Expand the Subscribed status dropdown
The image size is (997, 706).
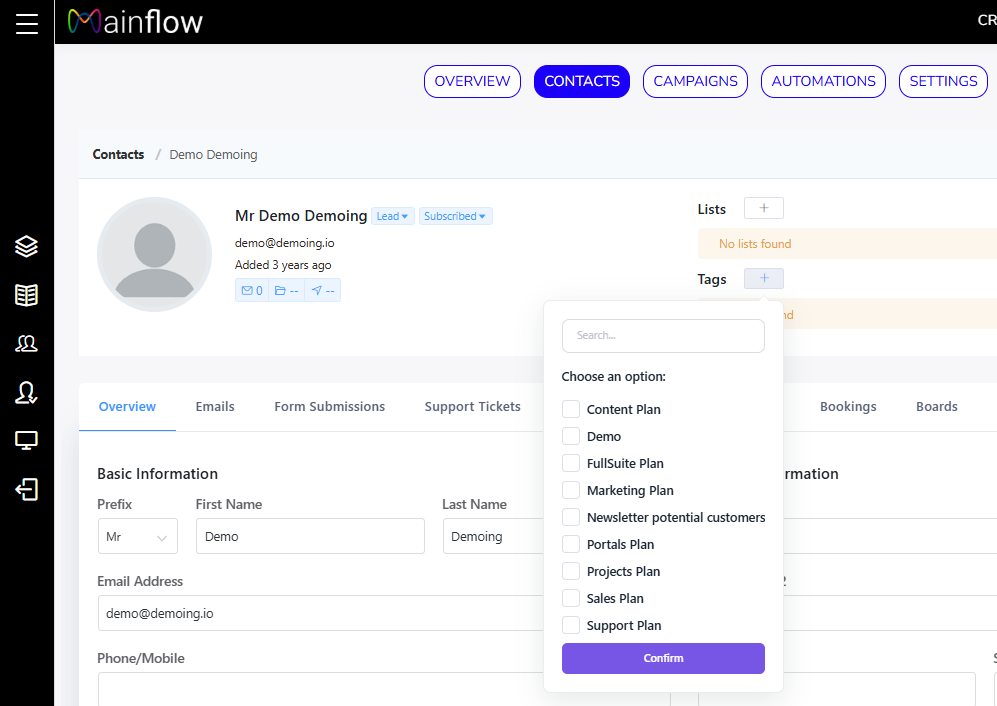455,216
